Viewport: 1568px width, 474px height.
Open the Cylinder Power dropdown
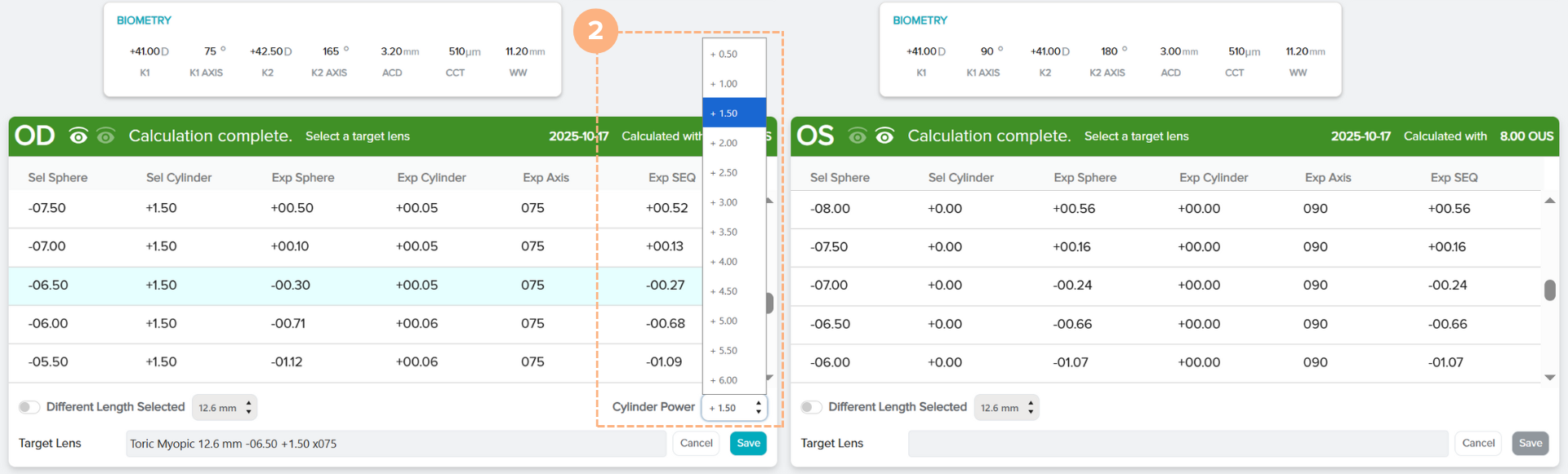[734, 408]
